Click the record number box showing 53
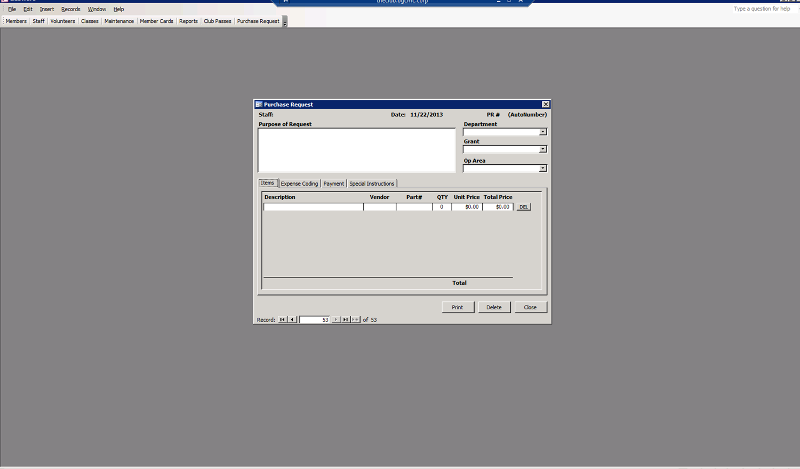Viewport: 800px width, 469px height. tap(314, 319)
